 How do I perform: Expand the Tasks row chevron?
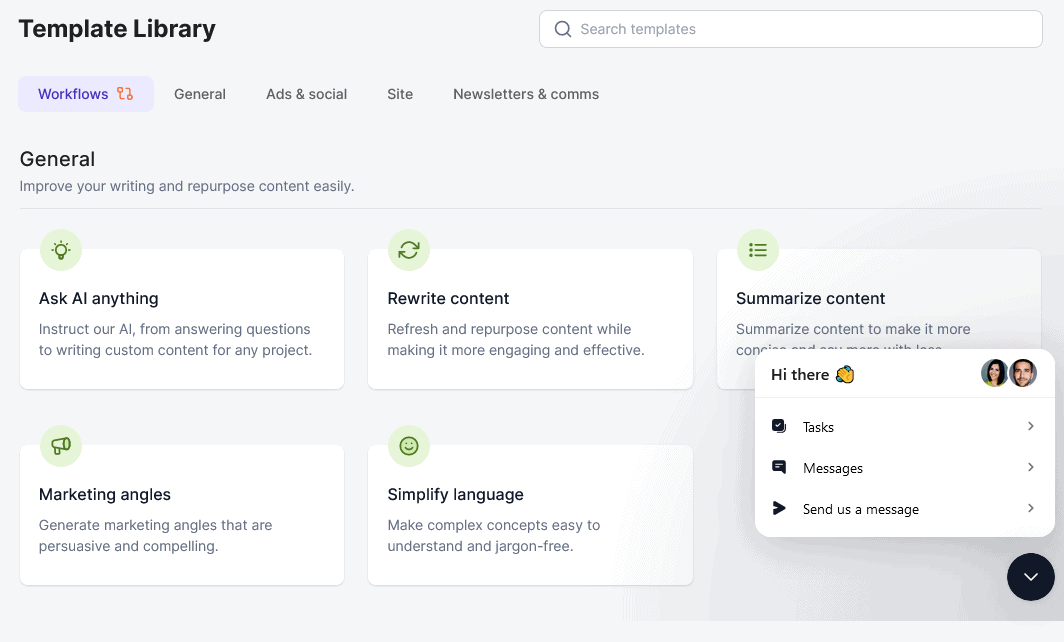(1030, 426)
